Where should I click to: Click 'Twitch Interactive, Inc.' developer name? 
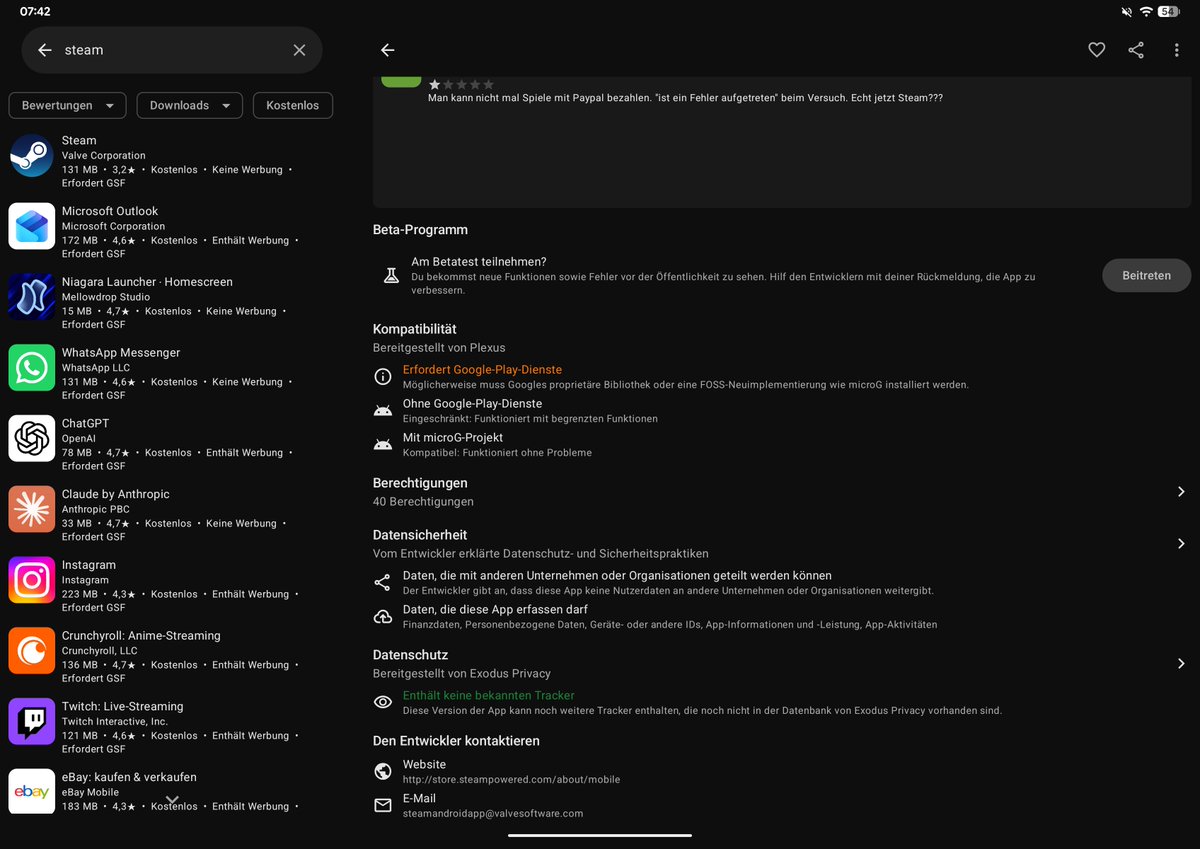coord(115,722)
